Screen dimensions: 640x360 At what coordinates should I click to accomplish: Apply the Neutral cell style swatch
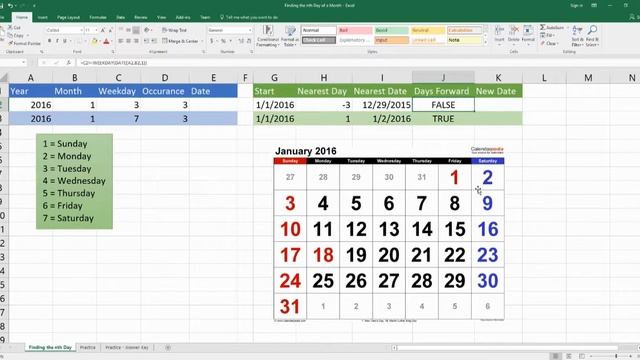(x=427, y=30)
